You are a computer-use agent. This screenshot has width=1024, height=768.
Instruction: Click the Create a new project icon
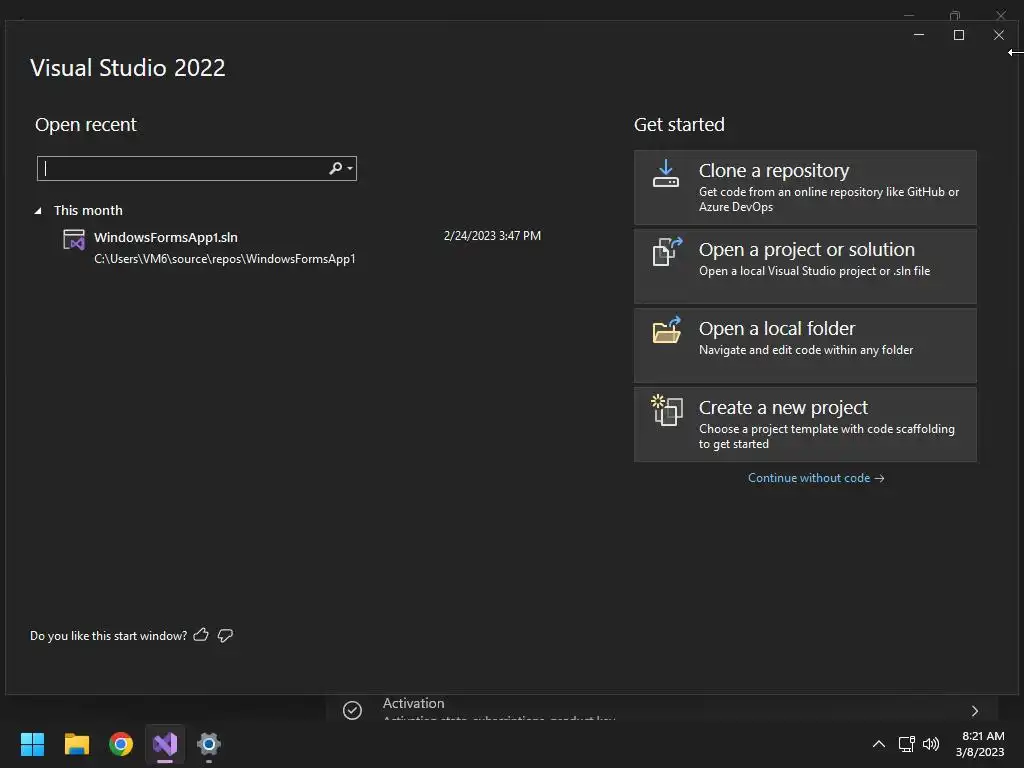(x=667, y=410)
